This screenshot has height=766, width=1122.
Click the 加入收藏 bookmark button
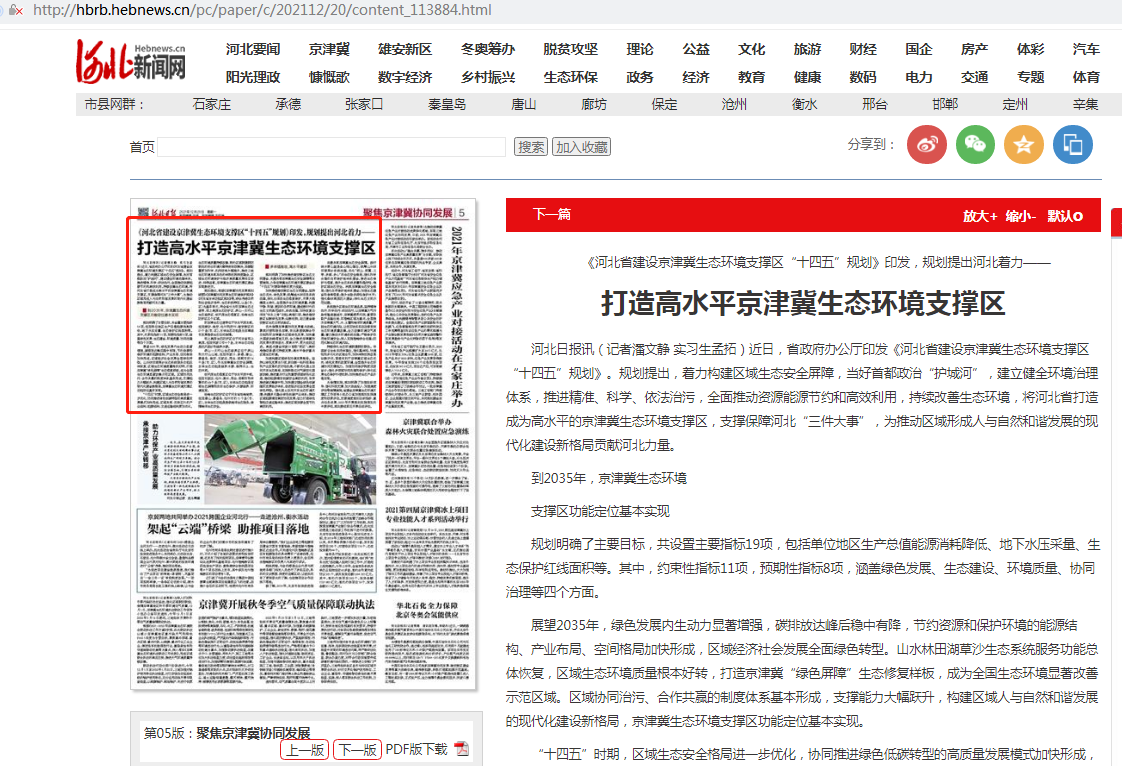click(581, 147)
